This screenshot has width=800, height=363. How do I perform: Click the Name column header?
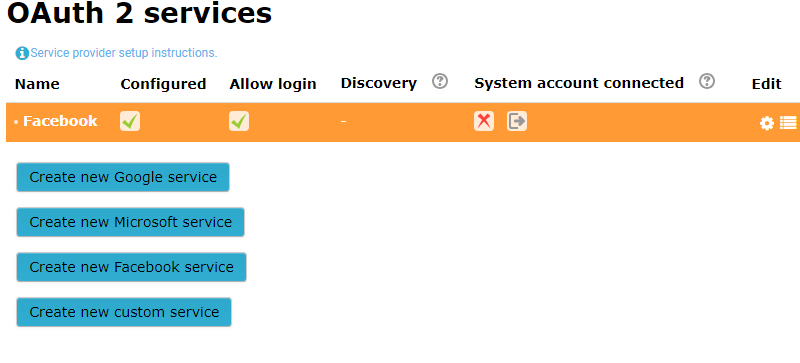point(37,84)
